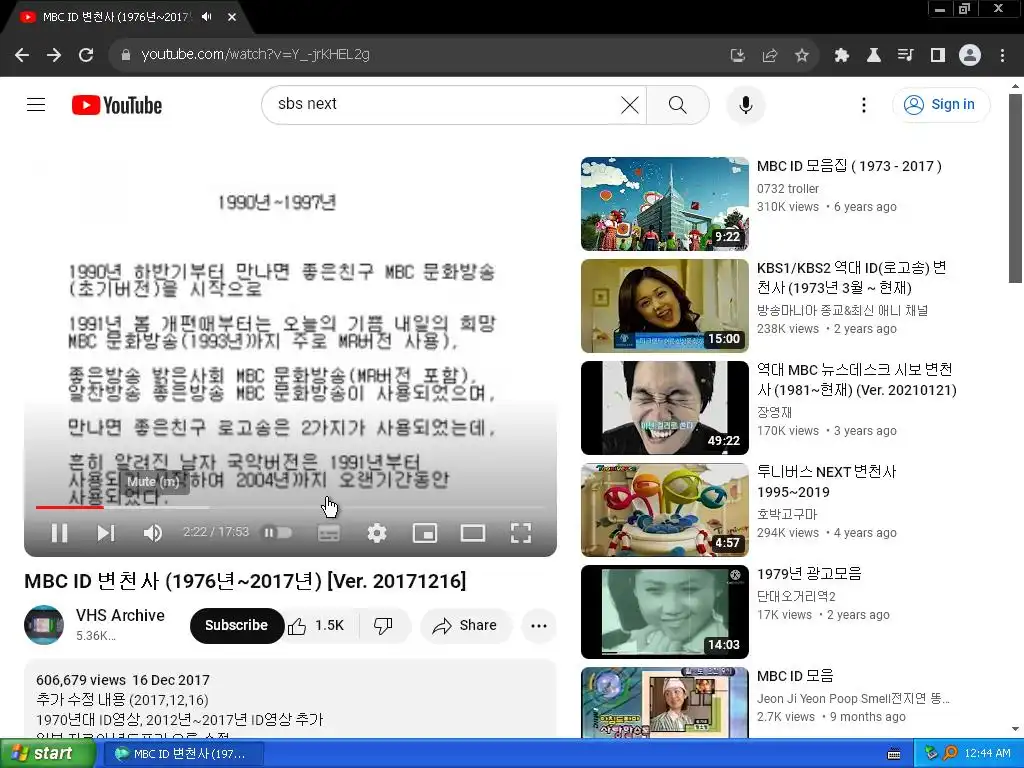Click the orange search tray icon
The width and height of the screenshot is (1024, 768).
pos(950,753)
